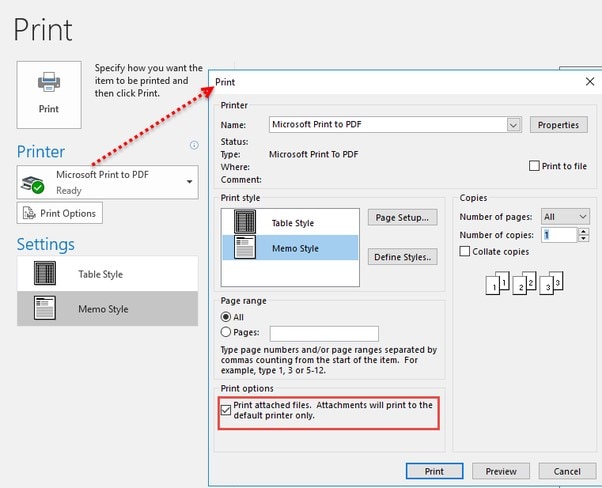Click the Number of copies field
Image resolution: width=602 pixels, height=488 pixels.
pyautogui.click(x=559, y=235)
